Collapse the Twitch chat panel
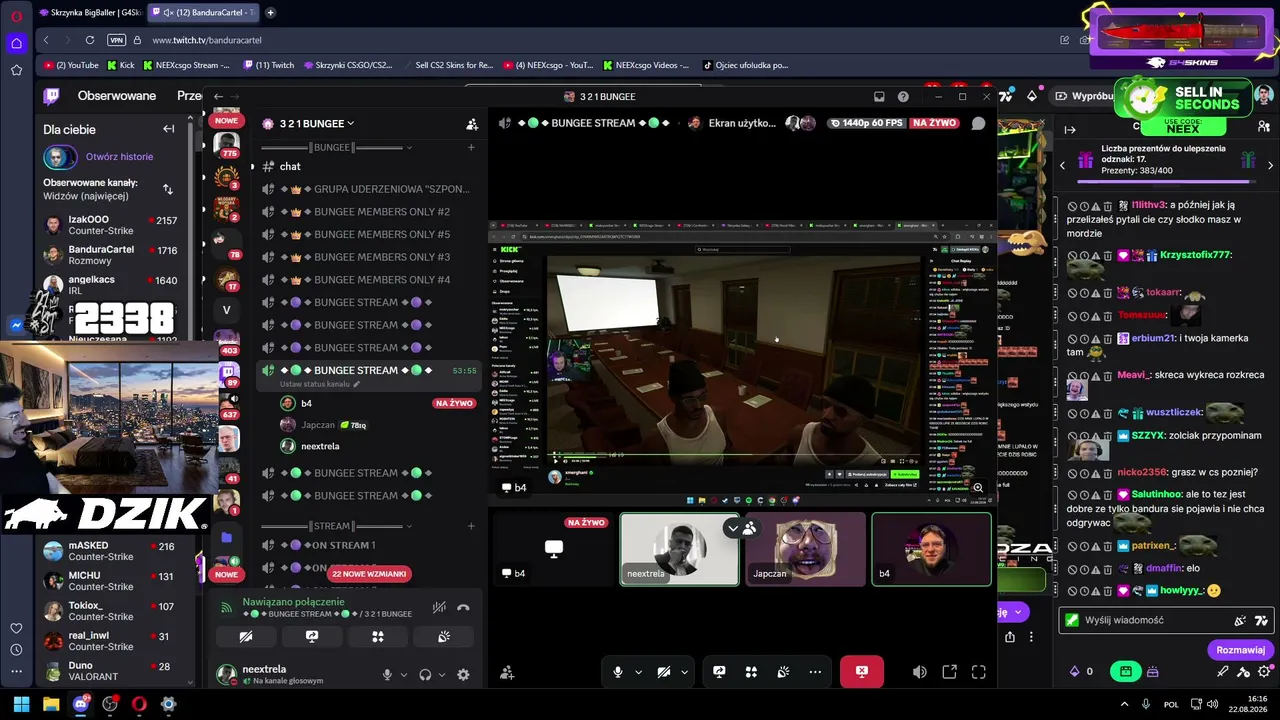The width and height of the screenshot is (1280, 720). coord(1070,129)
